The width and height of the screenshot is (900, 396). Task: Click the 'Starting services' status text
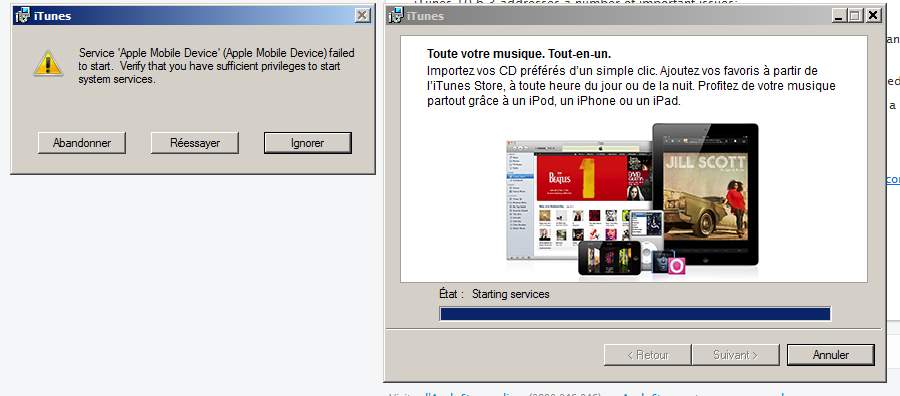tap(510, 294)
